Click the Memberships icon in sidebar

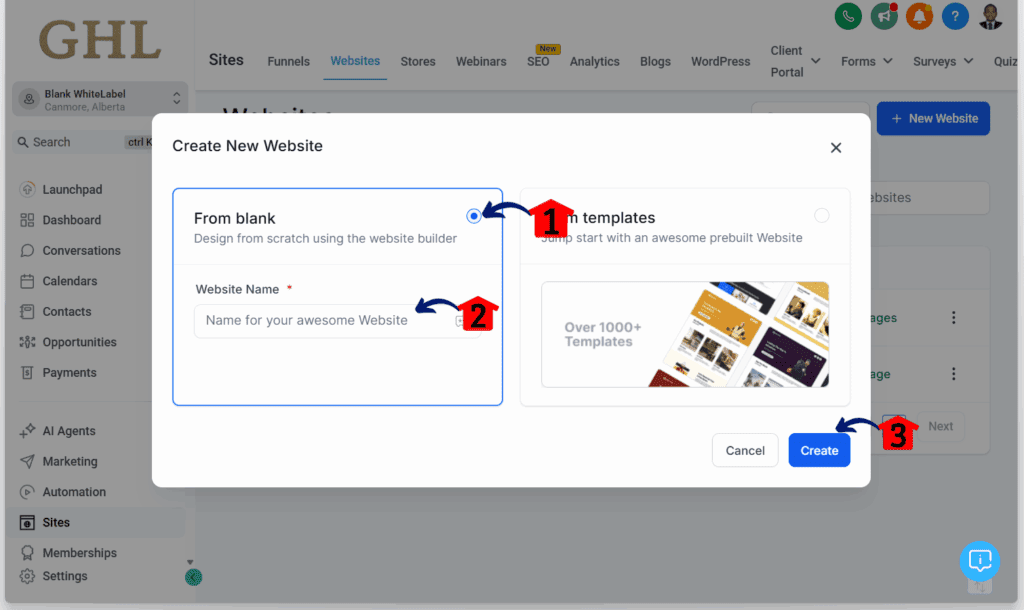point(27,553)
